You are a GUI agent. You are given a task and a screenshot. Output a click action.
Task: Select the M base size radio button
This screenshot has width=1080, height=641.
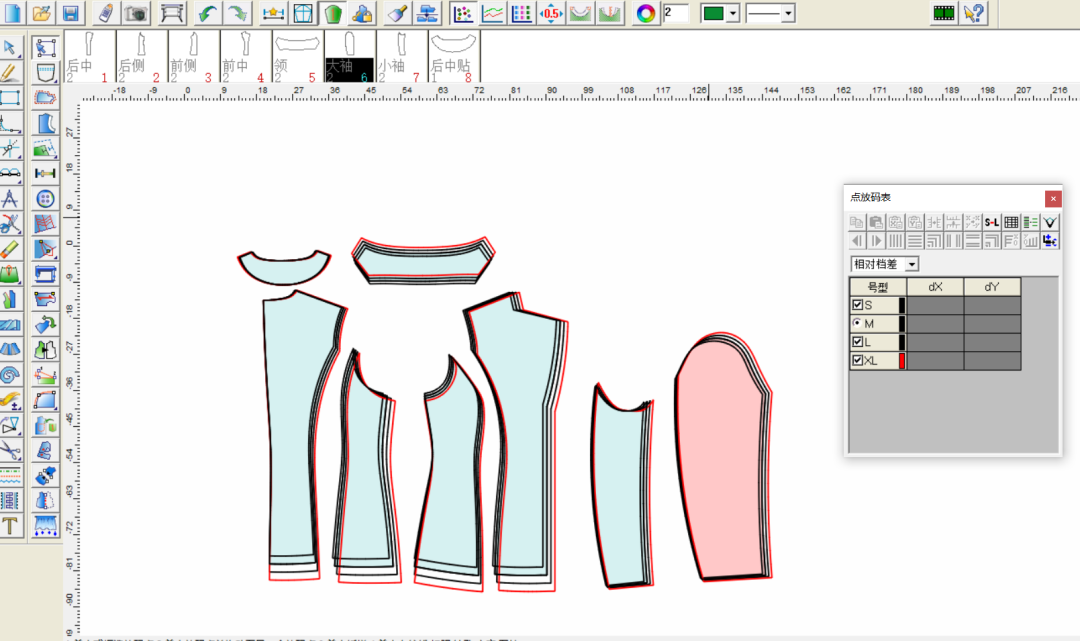tap(857, 324)
